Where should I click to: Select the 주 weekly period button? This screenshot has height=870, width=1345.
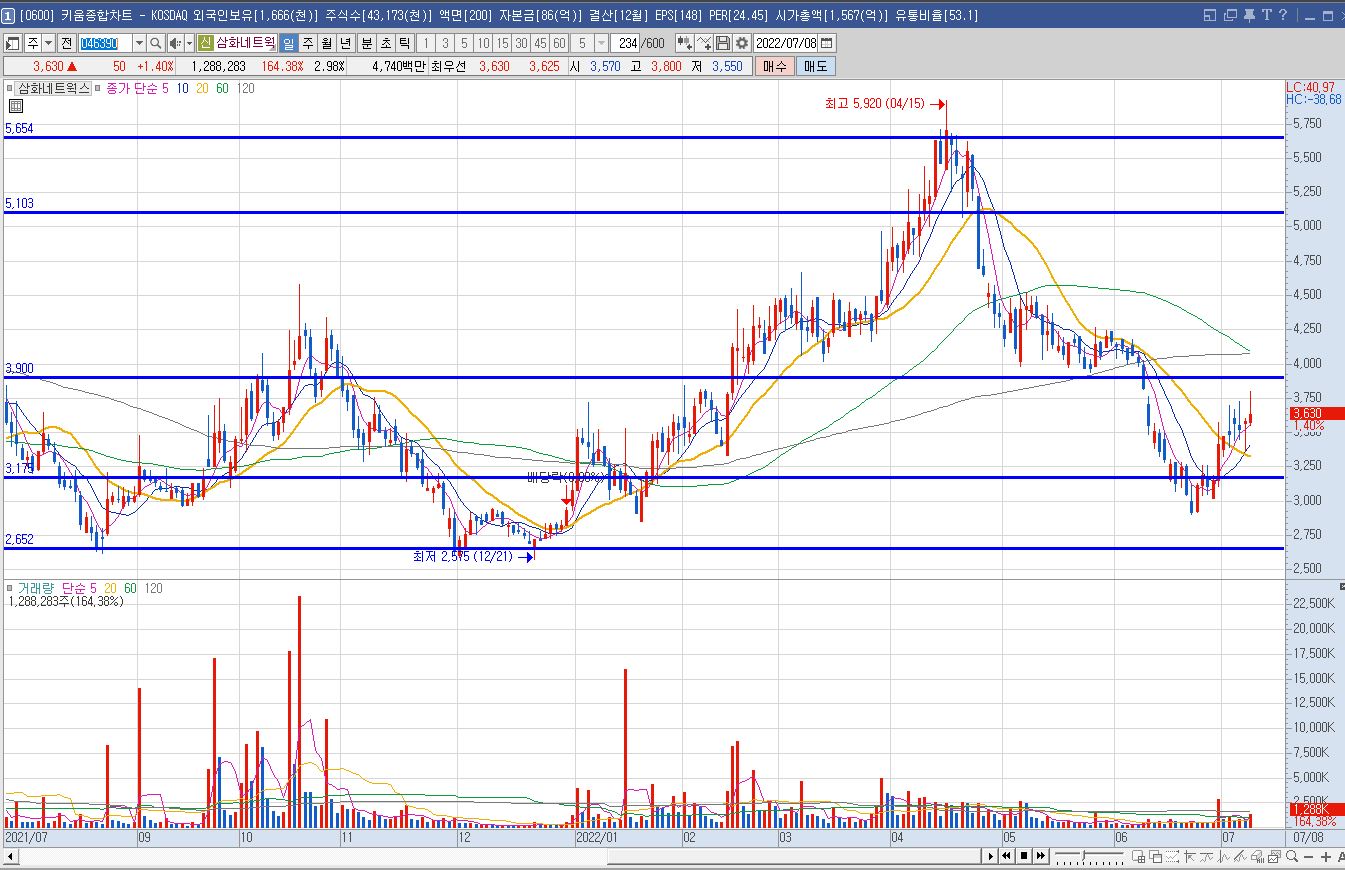(x=307, y=43)
